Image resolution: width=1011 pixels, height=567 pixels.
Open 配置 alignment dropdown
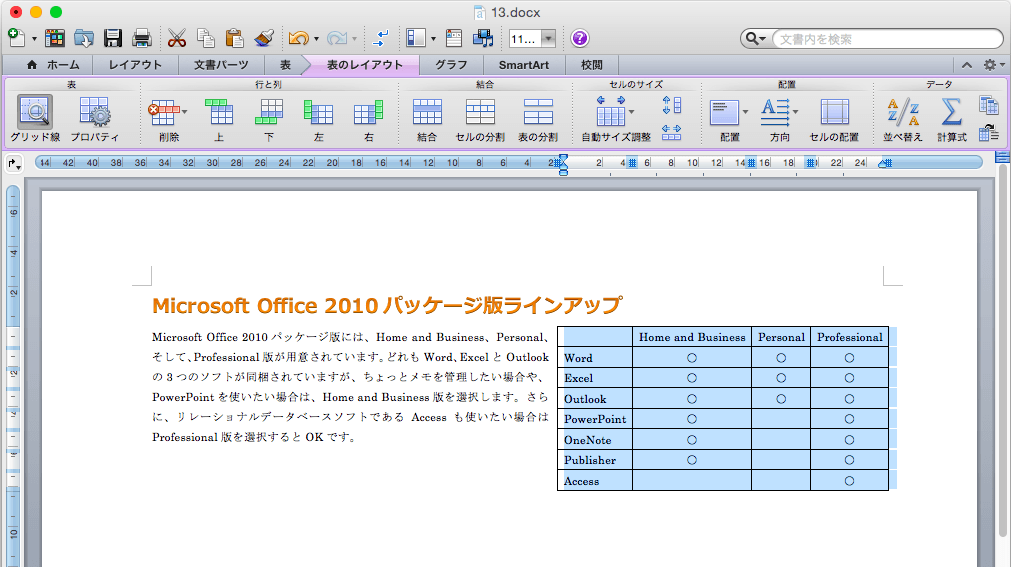[x=745, y=112]
